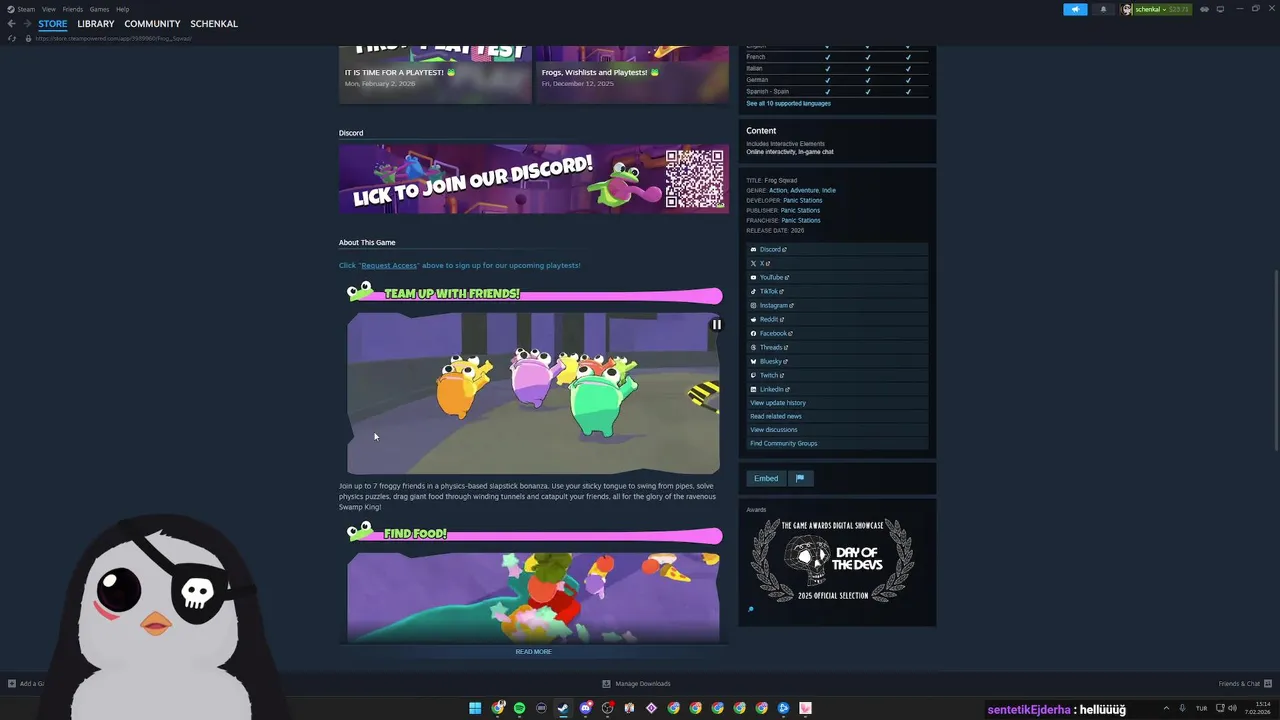This screenshot has width=1280, height=720.
Task: Switch to the COMMUNITY tab
Action: pos(152,23)
